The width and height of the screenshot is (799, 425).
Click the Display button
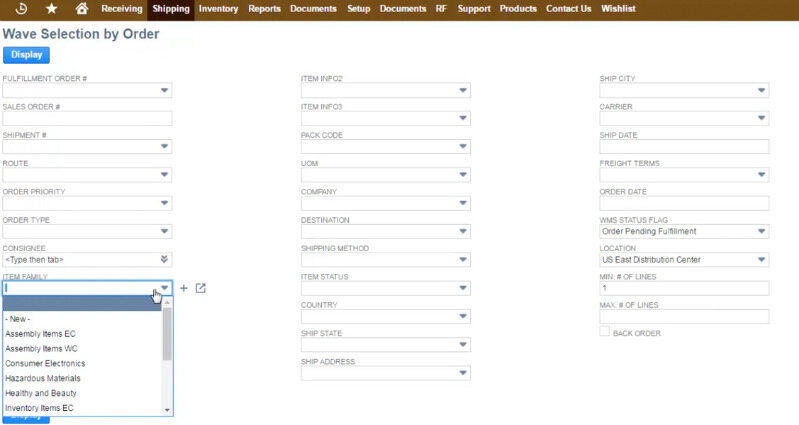[26, 54]
